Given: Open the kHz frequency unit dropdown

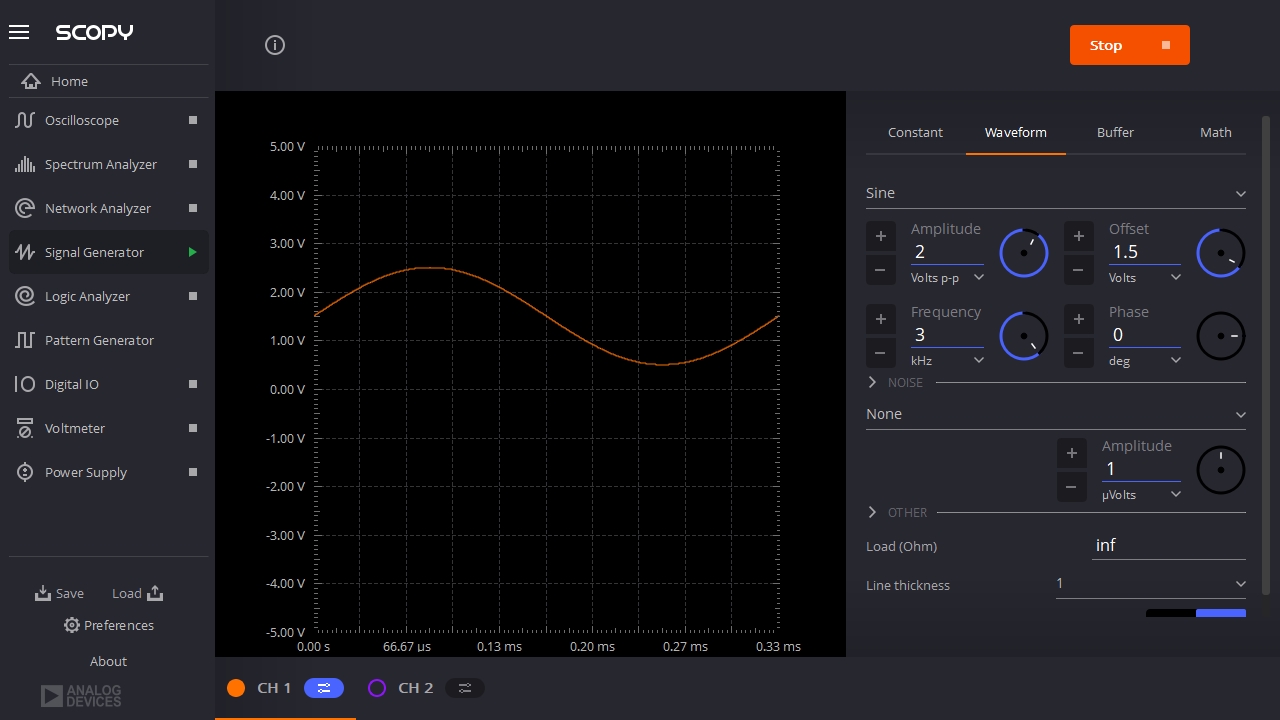Looking at the screenshot, I should 947,360.
